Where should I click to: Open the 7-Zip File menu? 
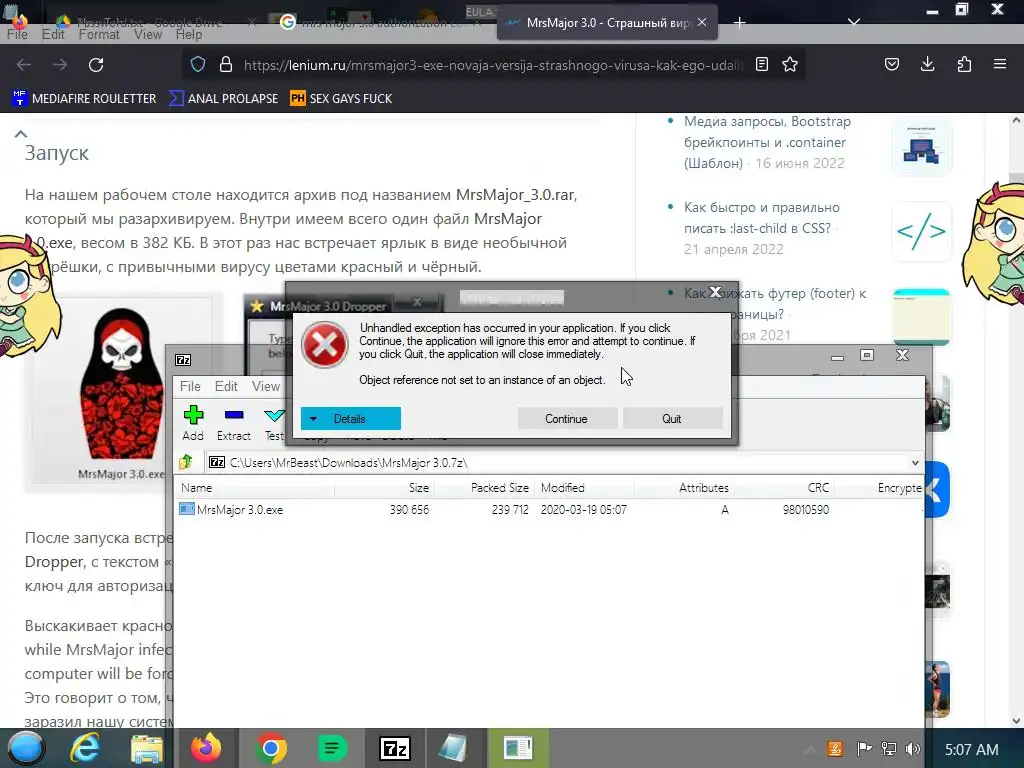tap(190, 386)
